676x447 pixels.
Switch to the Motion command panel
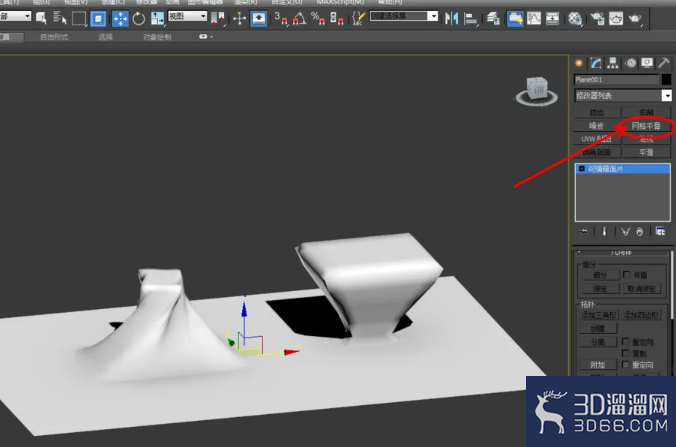[x=631, y=63]
